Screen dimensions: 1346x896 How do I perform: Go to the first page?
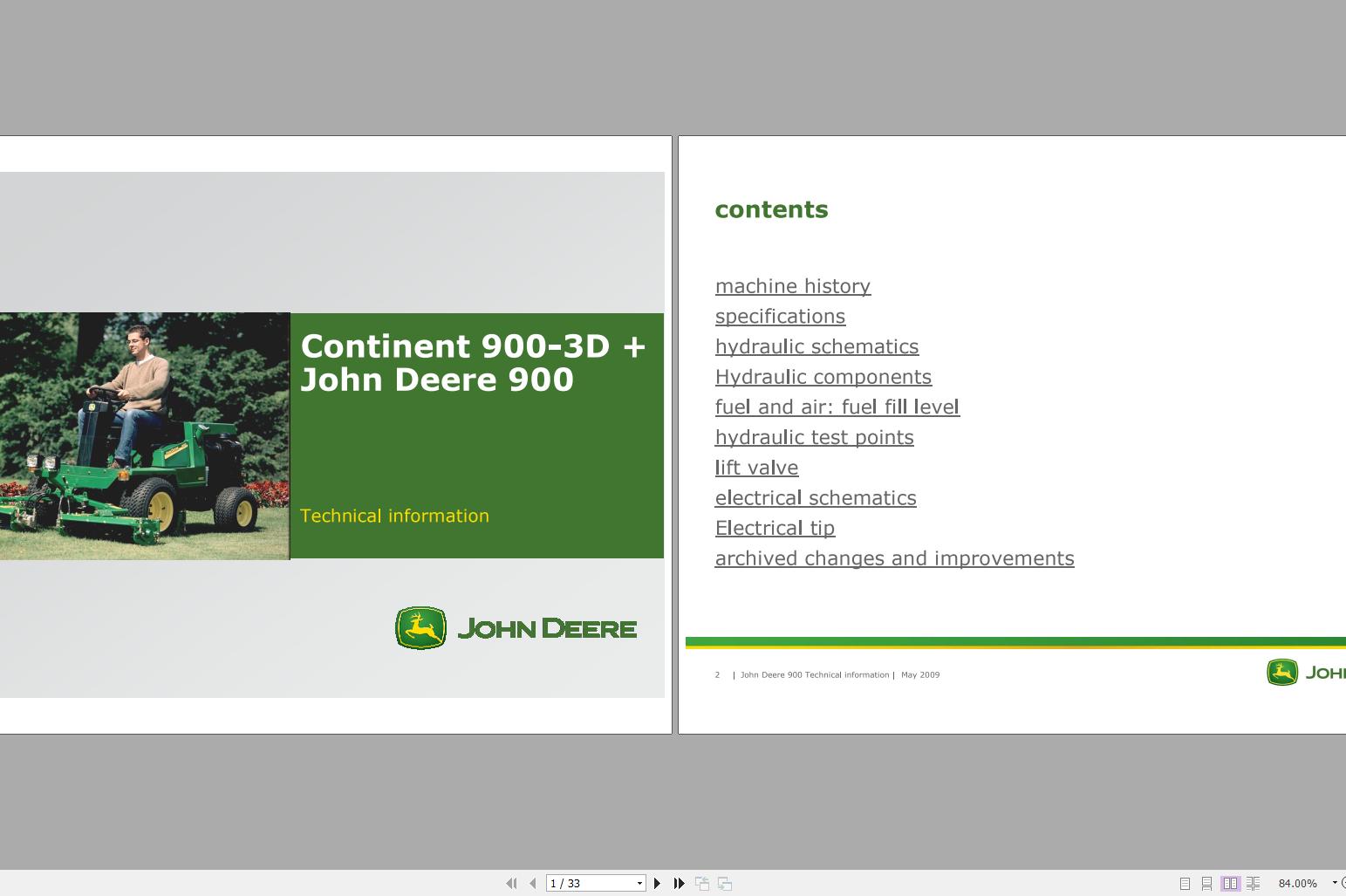tap(511, 883)
